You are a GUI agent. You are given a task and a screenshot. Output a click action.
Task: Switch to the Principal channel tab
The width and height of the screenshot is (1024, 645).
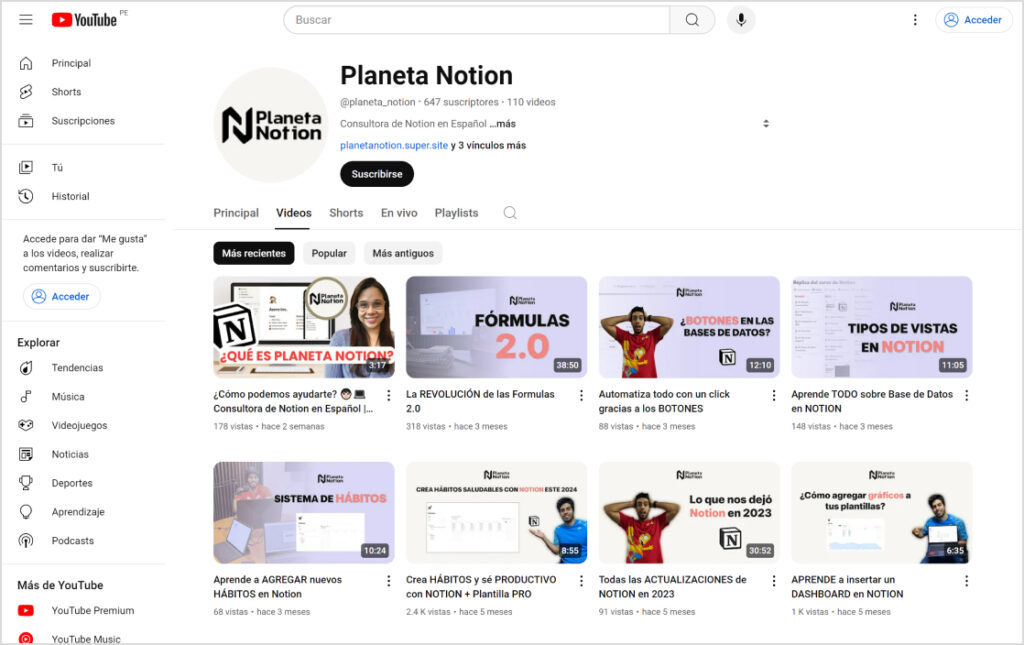coord(236,213)
